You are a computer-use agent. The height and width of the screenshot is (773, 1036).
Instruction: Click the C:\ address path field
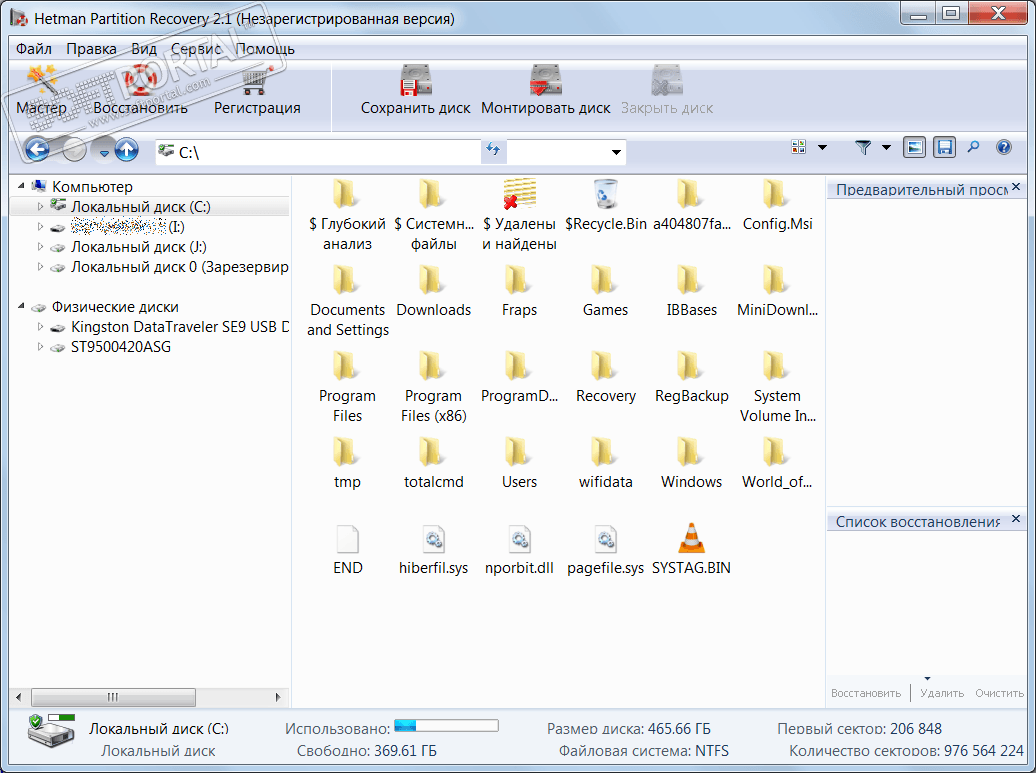click(x=318, y=152)
